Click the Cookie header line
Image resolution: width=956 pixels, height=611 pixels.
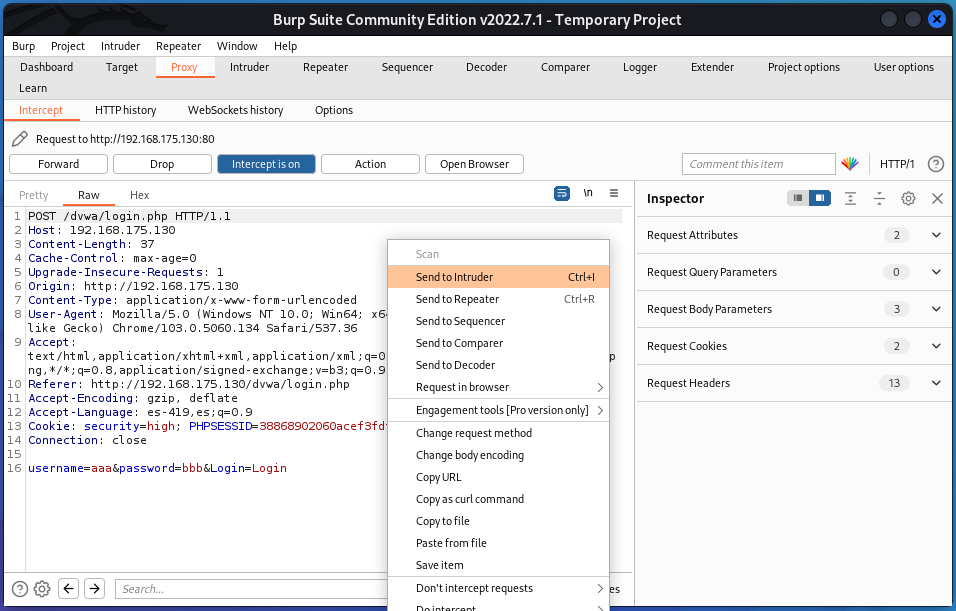coord(207,426)
